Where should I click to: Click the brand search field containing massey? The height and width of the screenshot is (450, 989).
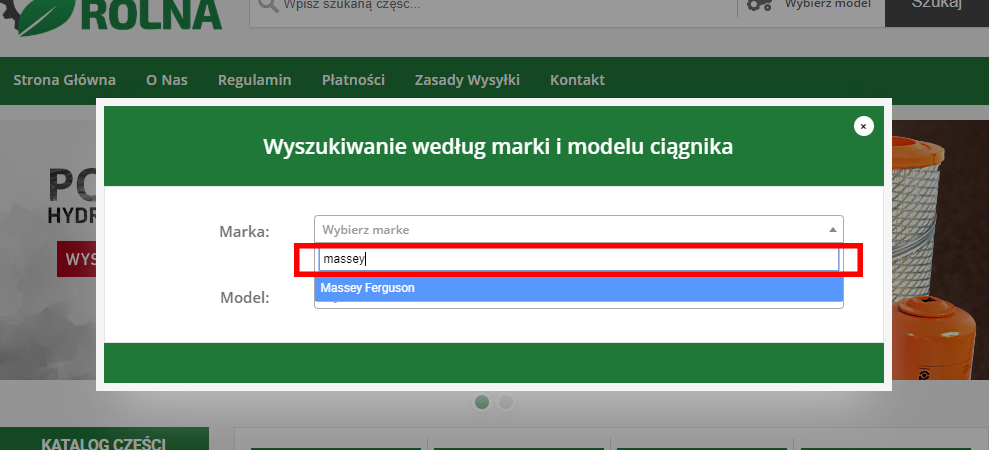tap(578, 259)
